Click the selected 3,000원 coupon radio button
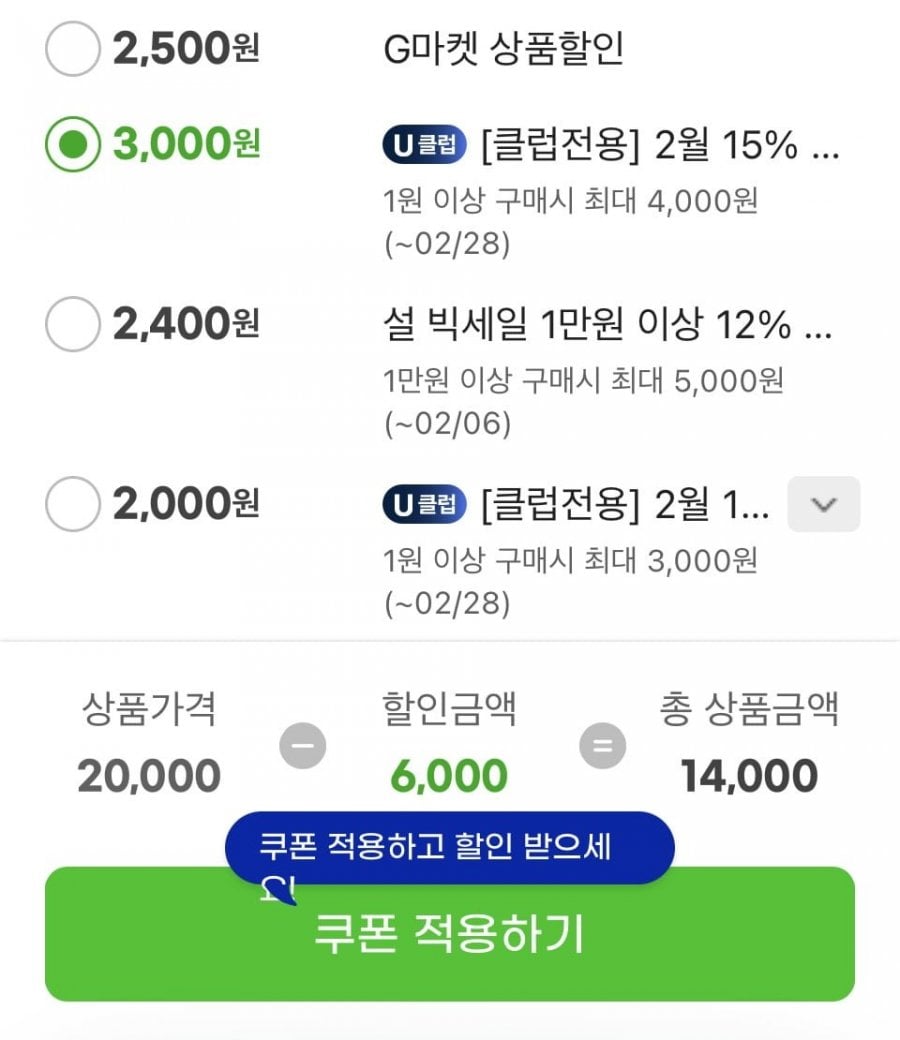 tap(73, 145)
